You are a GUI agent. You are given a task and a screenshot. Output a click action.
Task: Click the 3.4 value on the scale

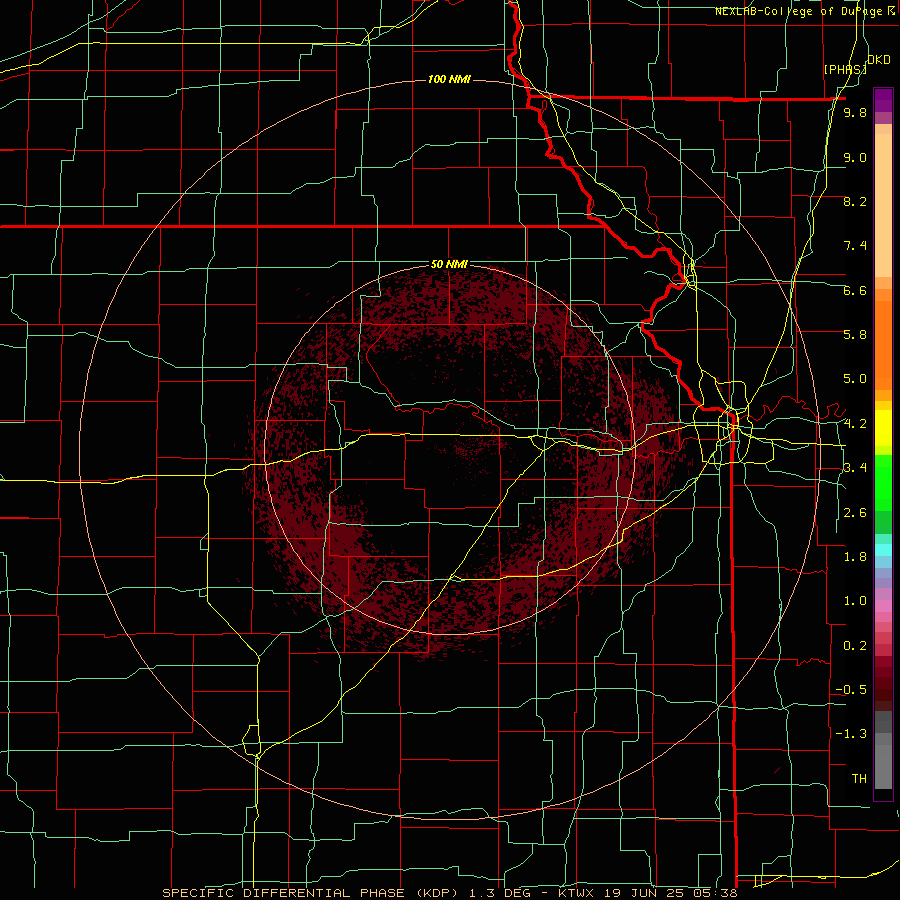click(x=855, y=468)
